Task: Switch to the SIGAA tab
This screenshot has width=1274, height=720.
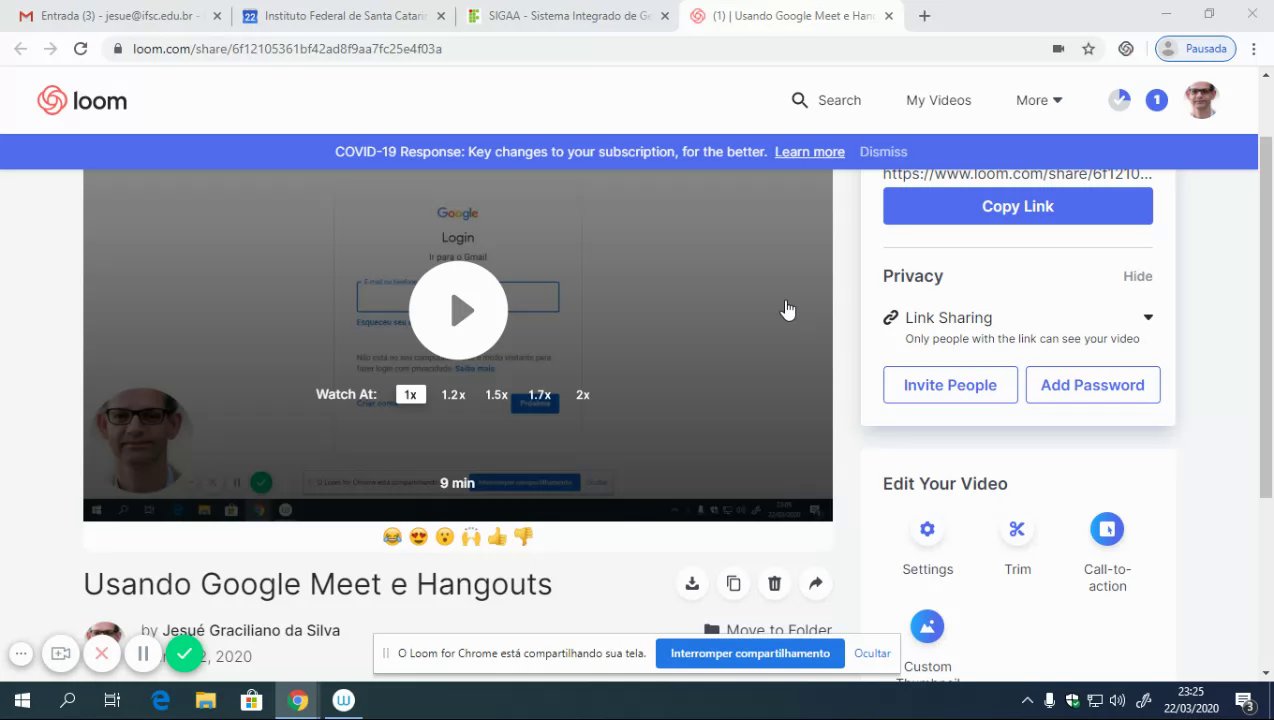Action: (x=567, y=16)
